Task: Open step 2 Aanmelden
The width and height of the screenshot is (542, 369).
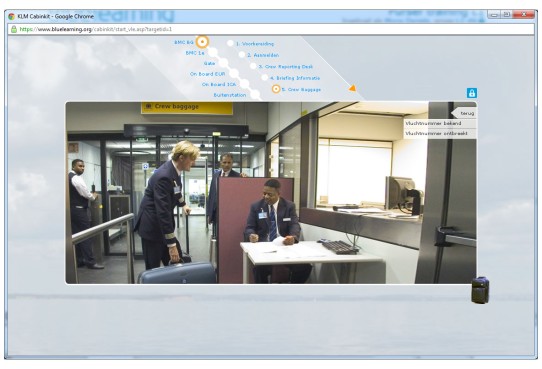Action: 263,55
